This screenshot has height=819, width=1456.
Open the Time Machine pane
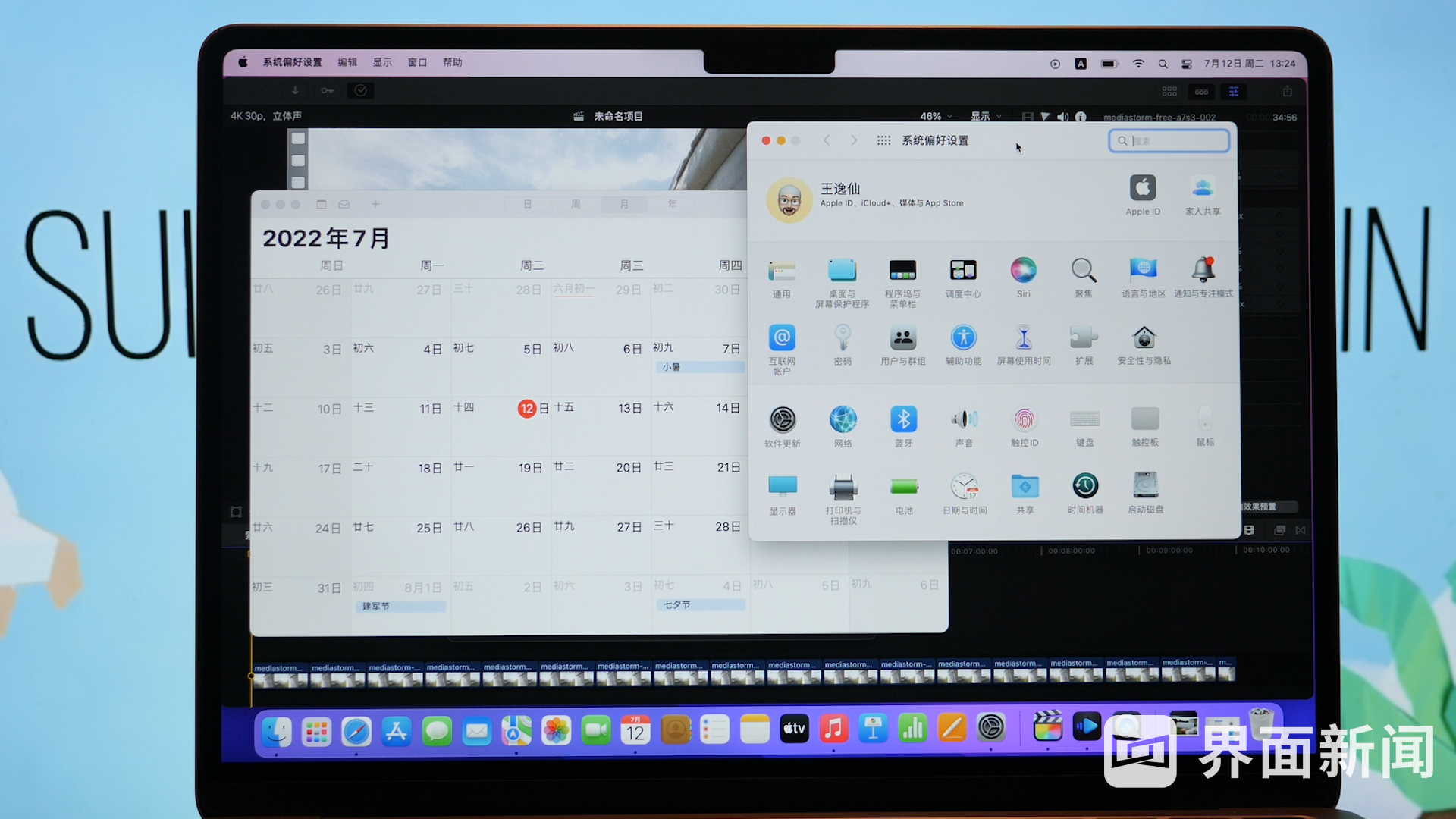tap(1085, 486)
